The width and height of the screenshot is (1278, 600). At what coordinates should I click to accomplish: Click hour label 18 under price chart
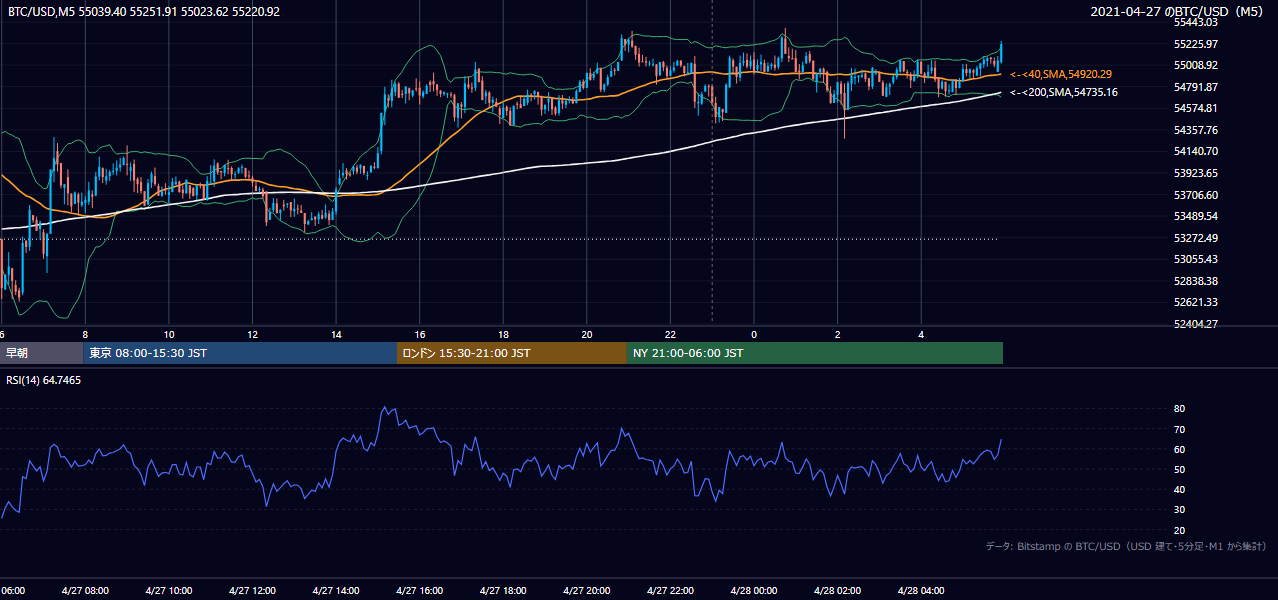(504, 334)
